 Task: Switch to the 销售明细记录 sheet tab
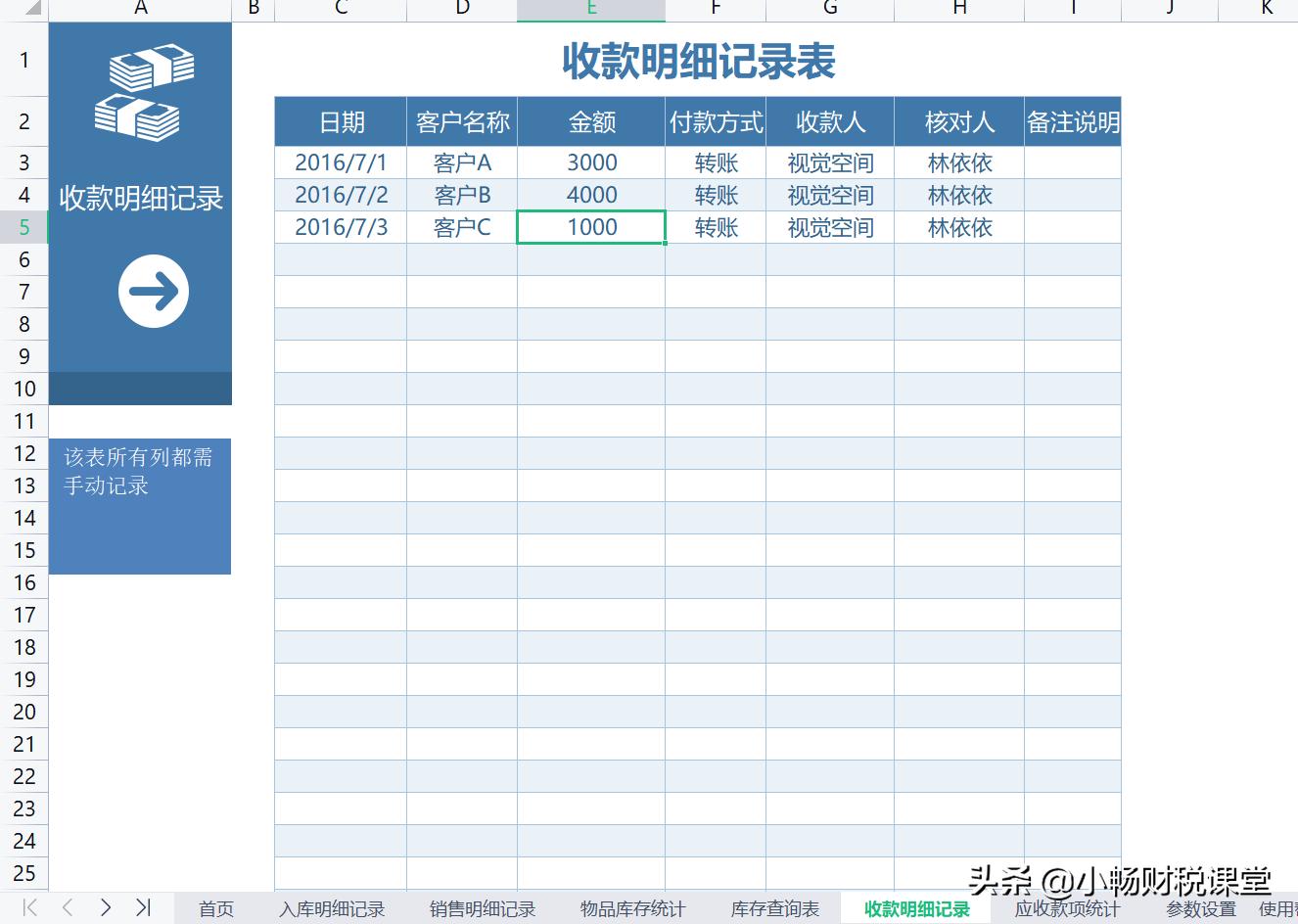(x=481, y=908)
